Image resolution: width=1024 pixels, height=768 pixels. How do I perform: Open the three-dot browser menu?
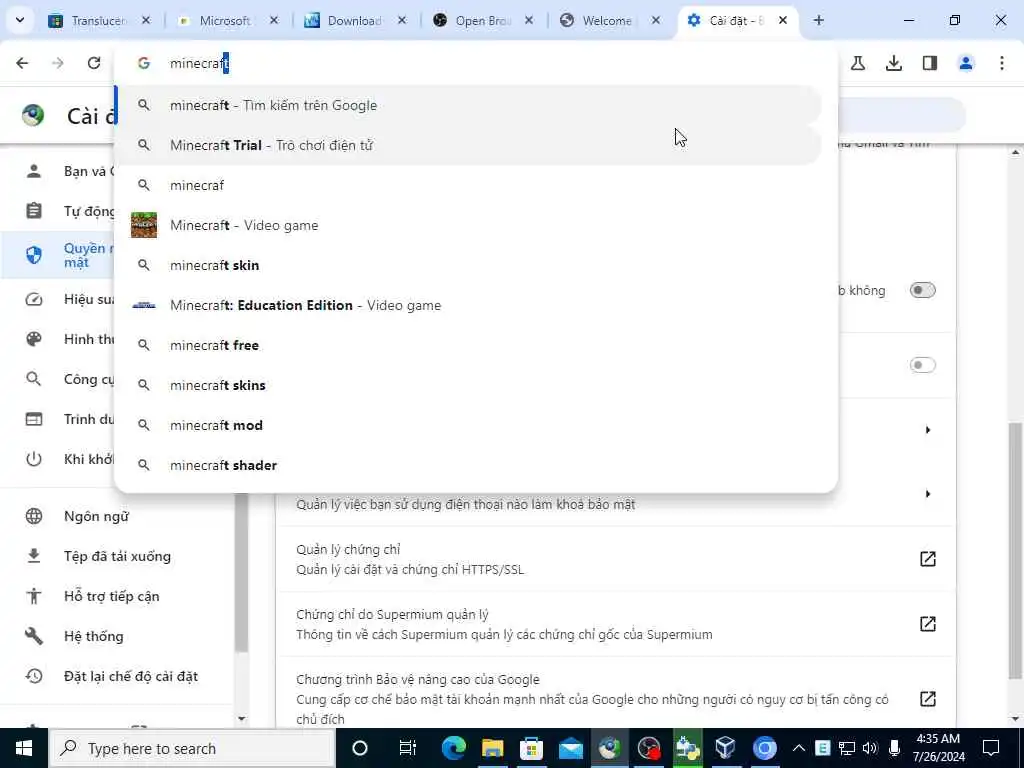click(x=1002, y=63)
